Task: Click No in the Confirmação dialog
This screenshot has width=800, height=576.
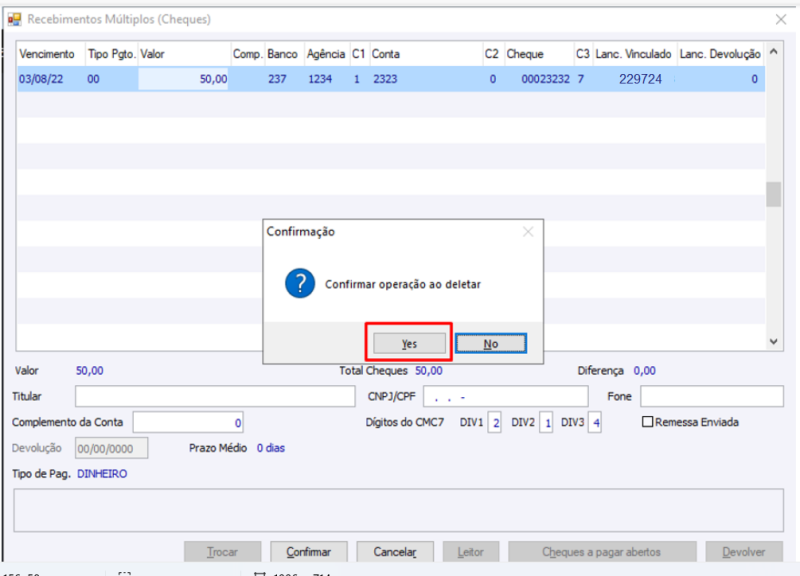Action: pos(491,343)
